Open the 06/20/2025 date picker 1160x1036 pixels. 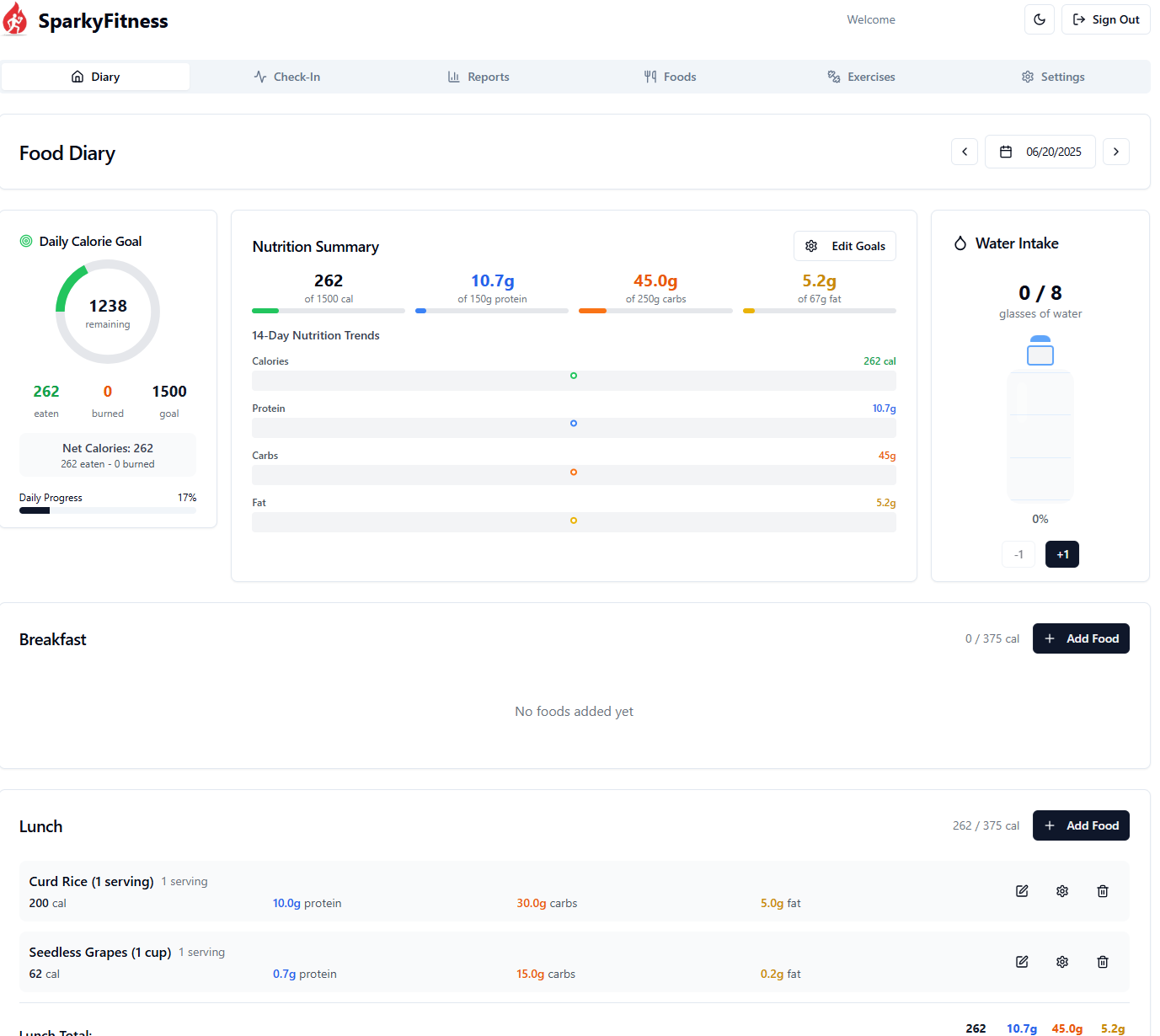pyautogui.click(x=1040, y=152)
